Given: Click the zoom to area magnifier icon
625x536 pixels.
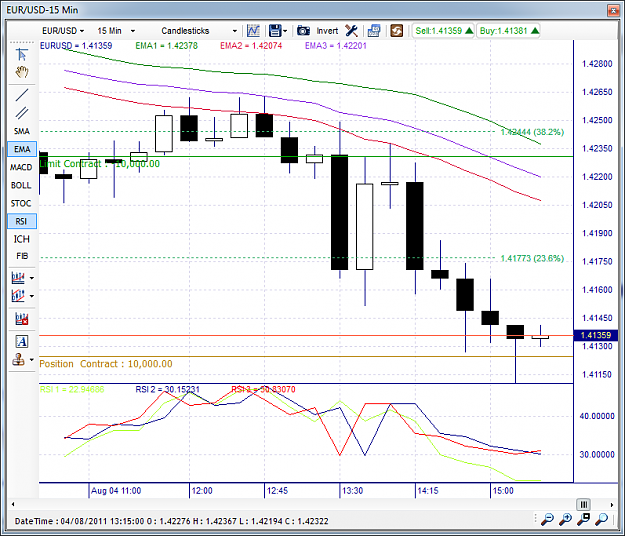Looking at the screenshot, I should [x=584, y=518].
